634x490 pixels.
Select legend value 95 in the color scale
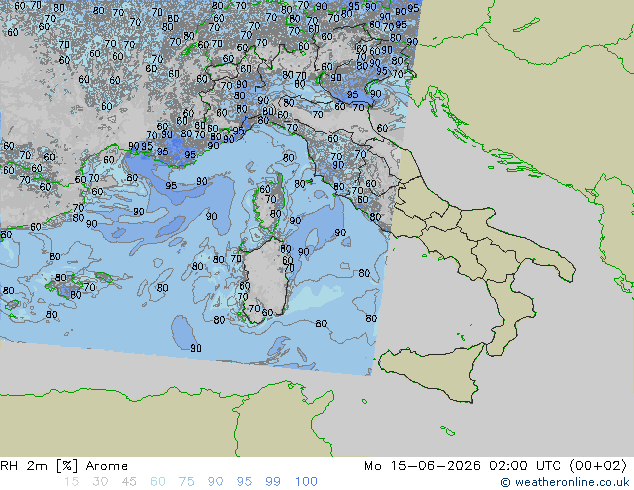(x=244, y=482)
